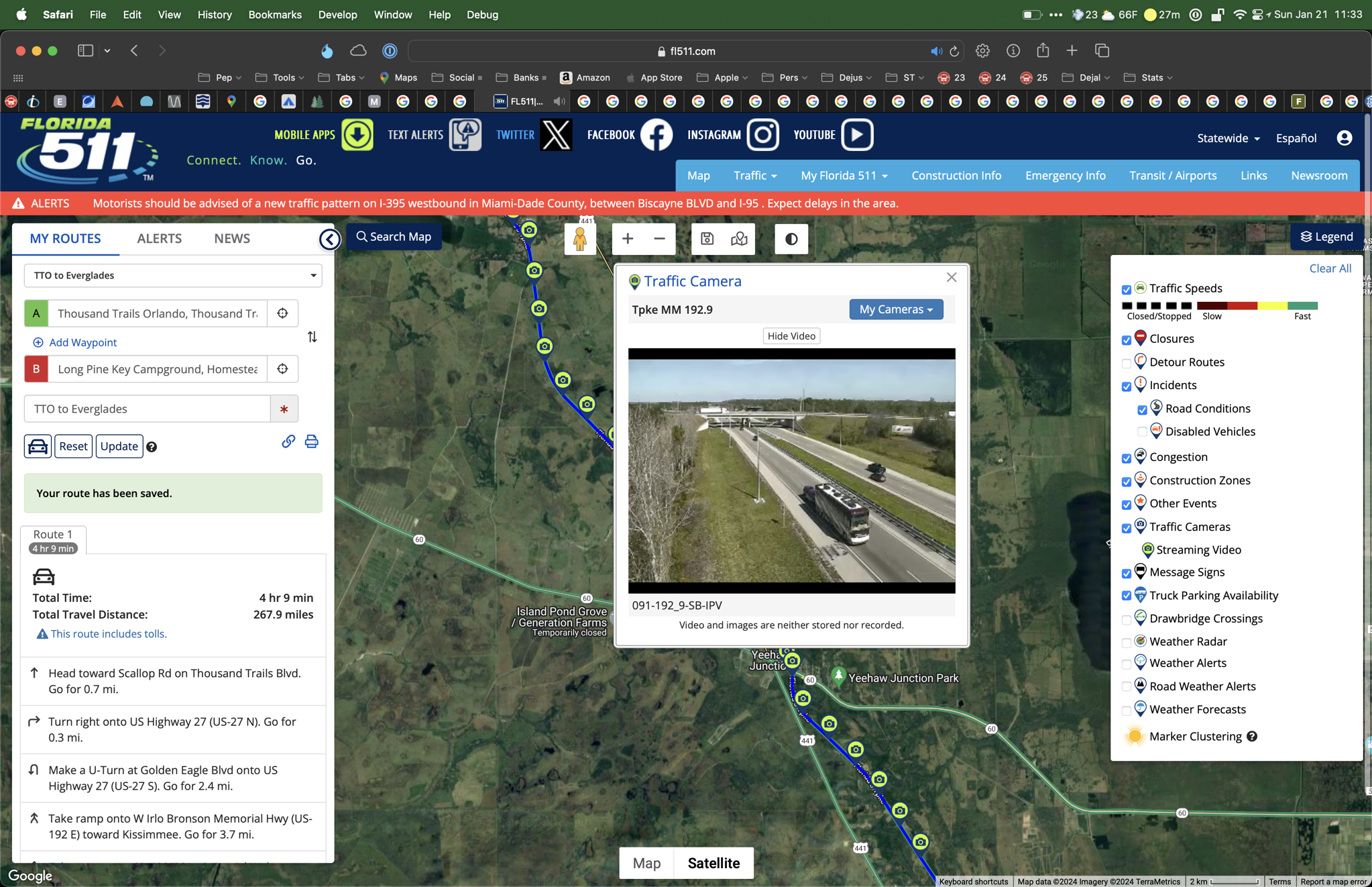Open the YouTube play icon

click(x=858, y=135)
